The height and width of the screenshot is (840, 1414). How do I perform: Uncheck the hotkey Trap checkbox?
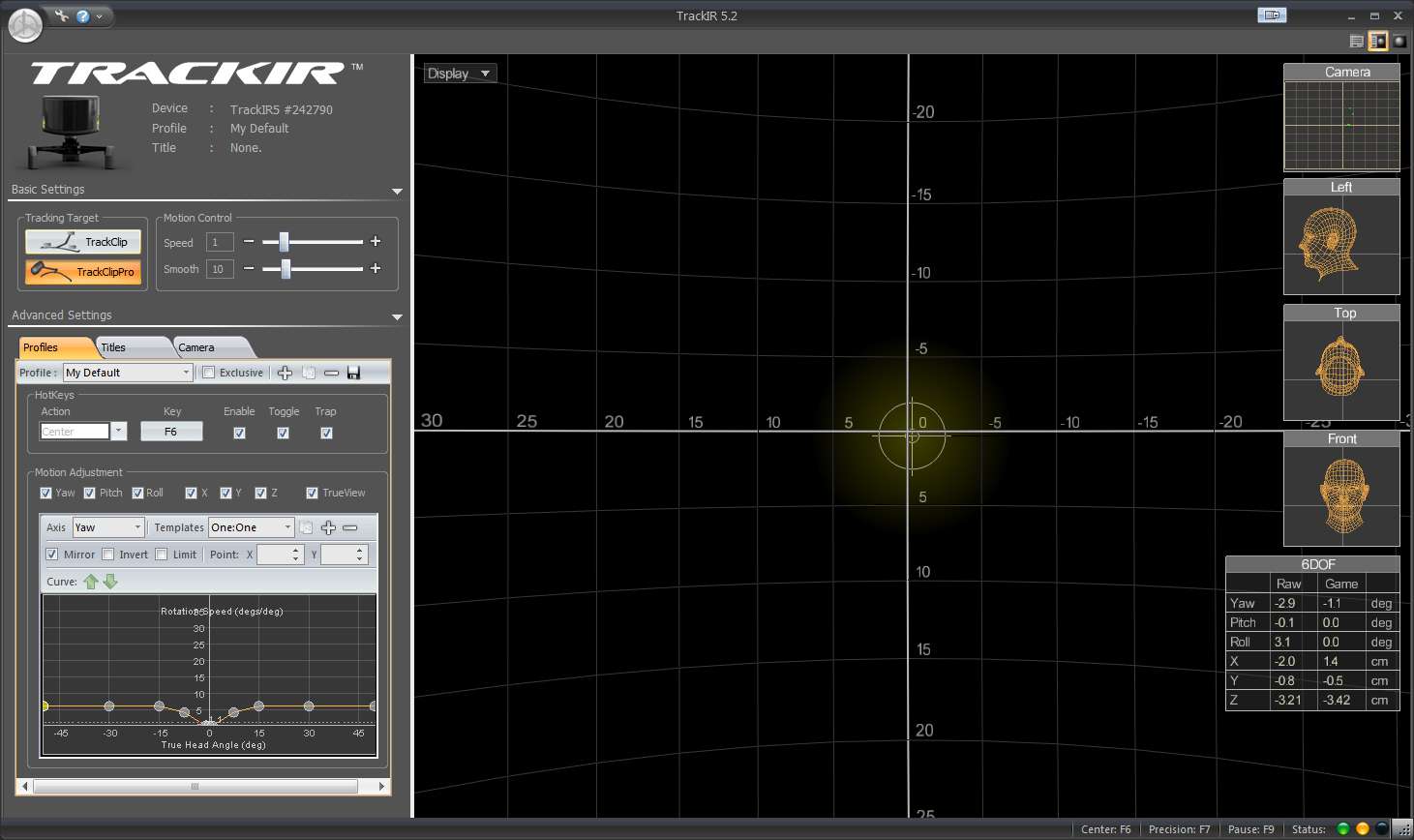coord(326,433)
